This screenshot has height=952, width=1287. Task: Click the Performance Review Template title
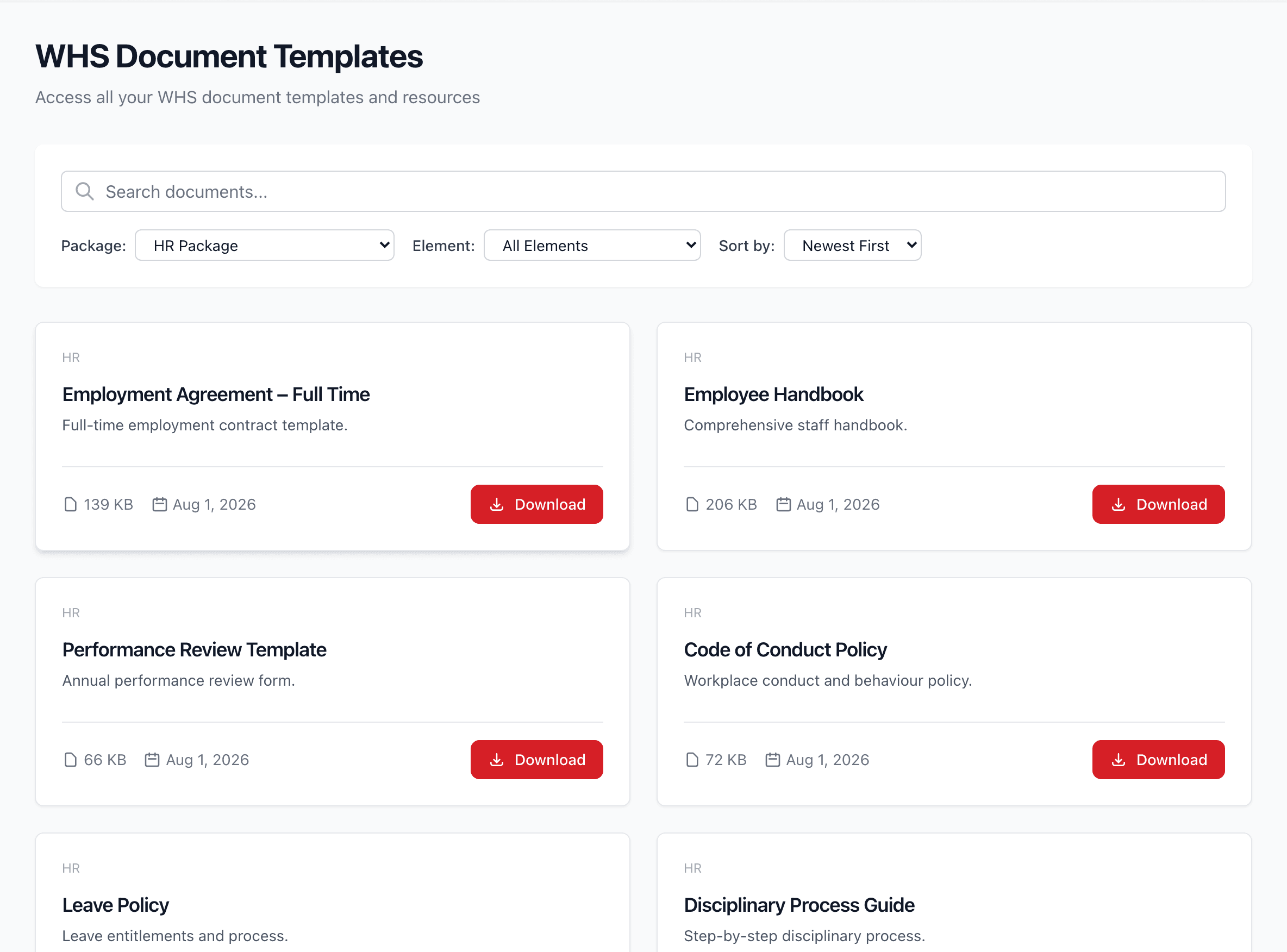(194, 649)
